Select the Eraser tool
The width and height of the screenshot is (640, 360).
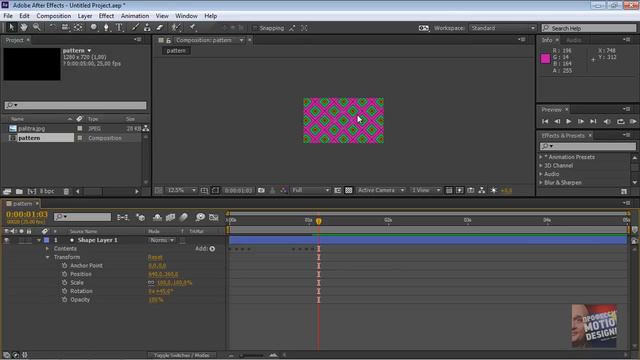[x=160, y=27]
